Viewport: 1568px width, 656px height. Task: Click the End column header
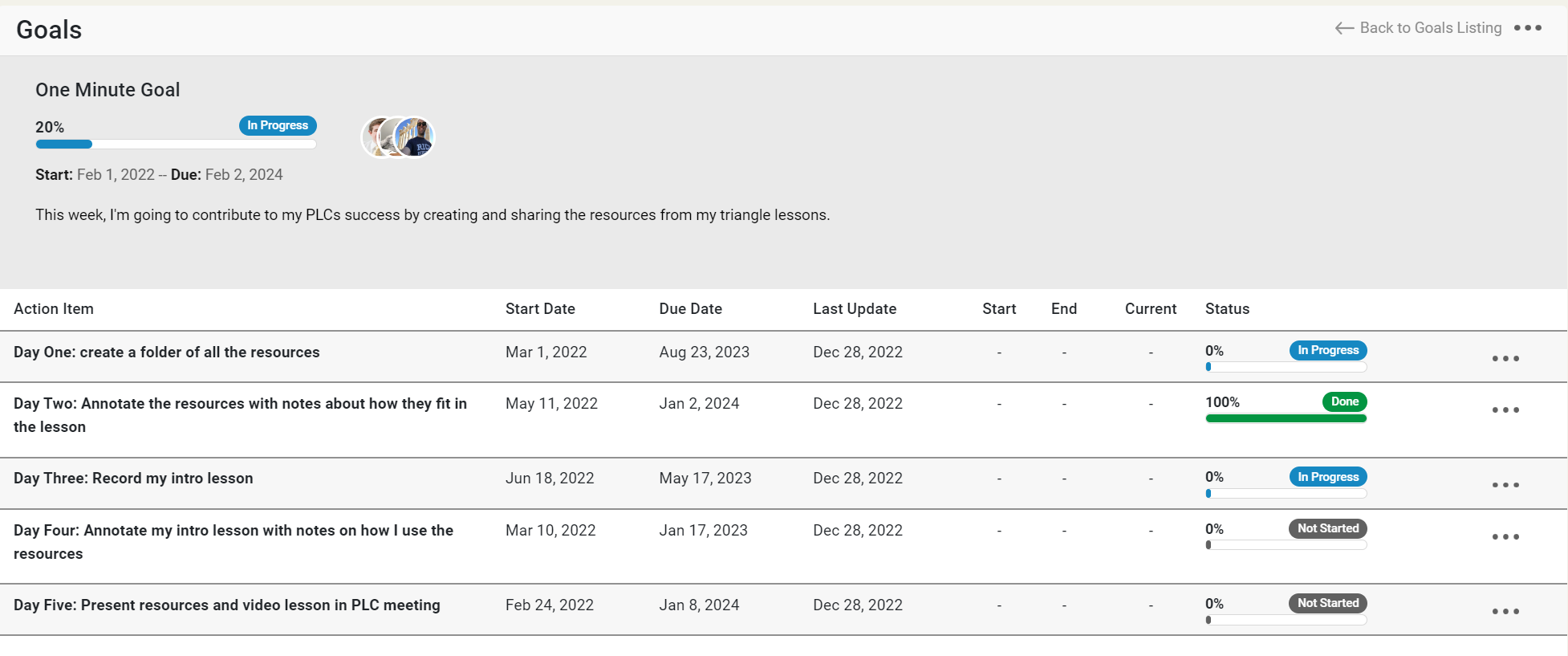[x=1064, y=309]
